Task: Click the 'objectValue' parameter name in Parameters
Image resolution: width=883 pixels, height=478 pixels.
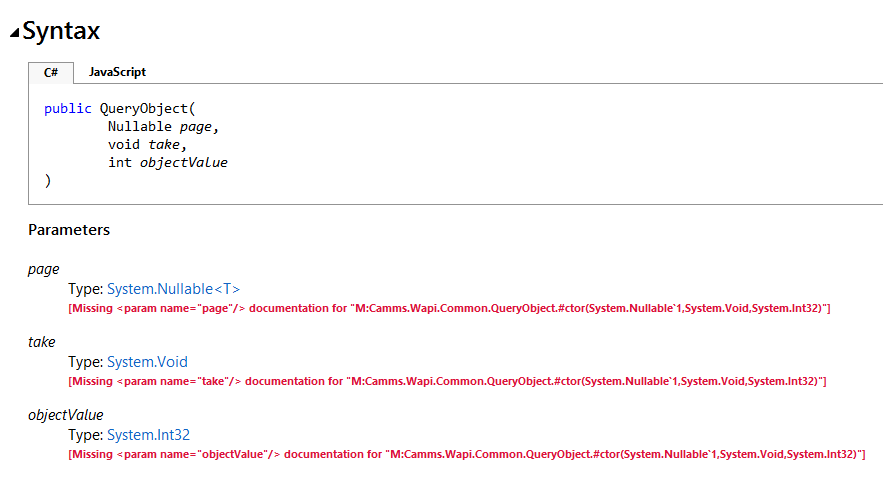Action: point(66,415)
